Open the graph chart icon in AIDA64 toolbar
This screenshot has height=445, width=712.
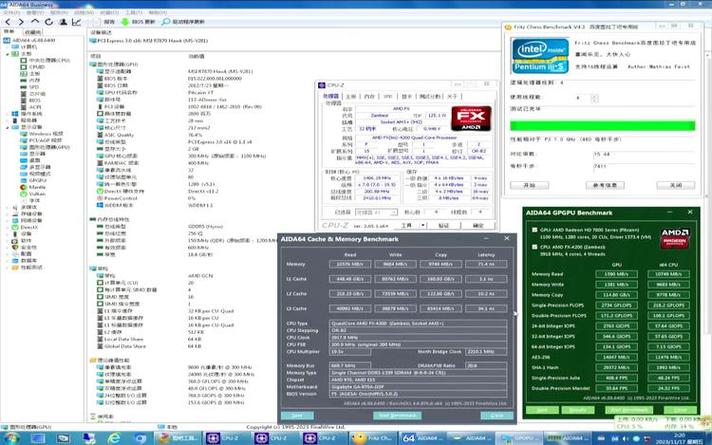(76, 22)
